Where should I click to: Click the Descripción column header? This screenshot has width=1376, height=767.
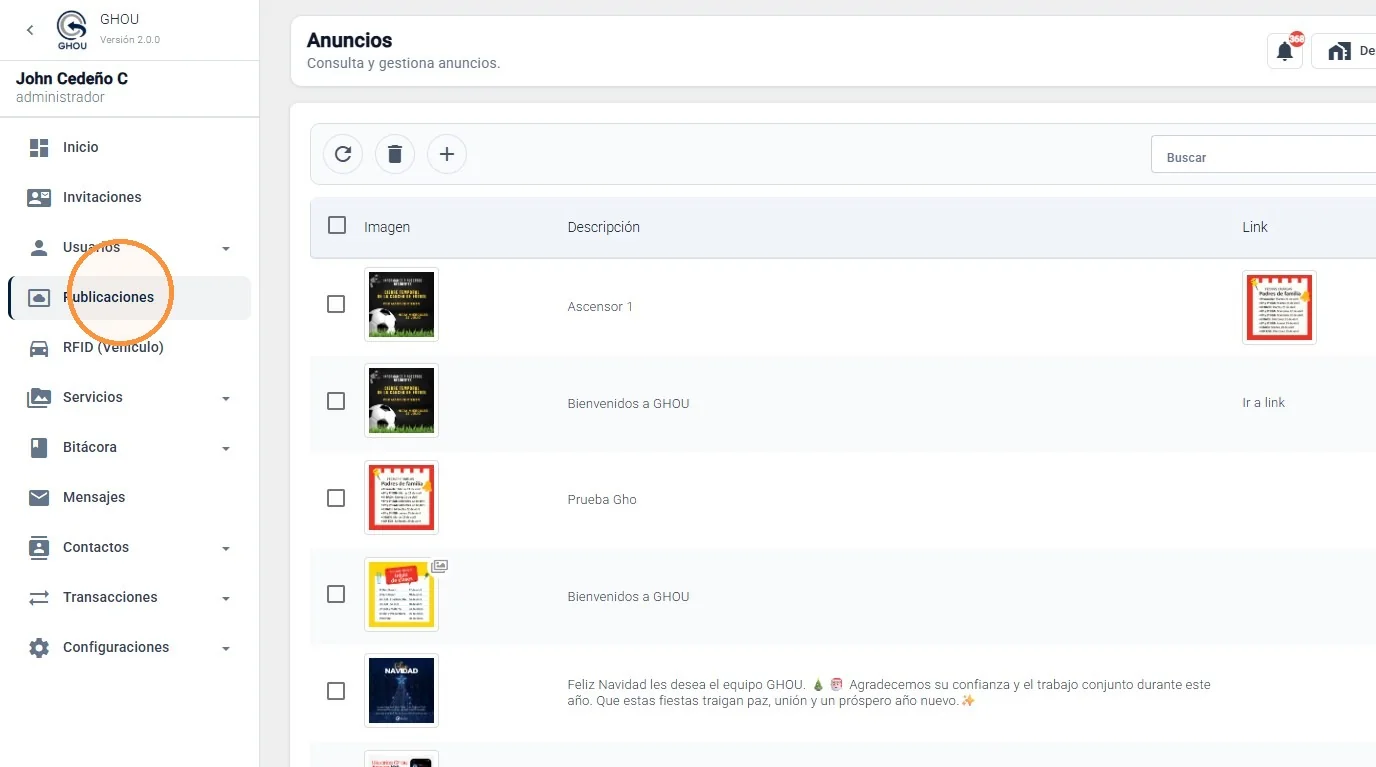click(x=604, y=227)
